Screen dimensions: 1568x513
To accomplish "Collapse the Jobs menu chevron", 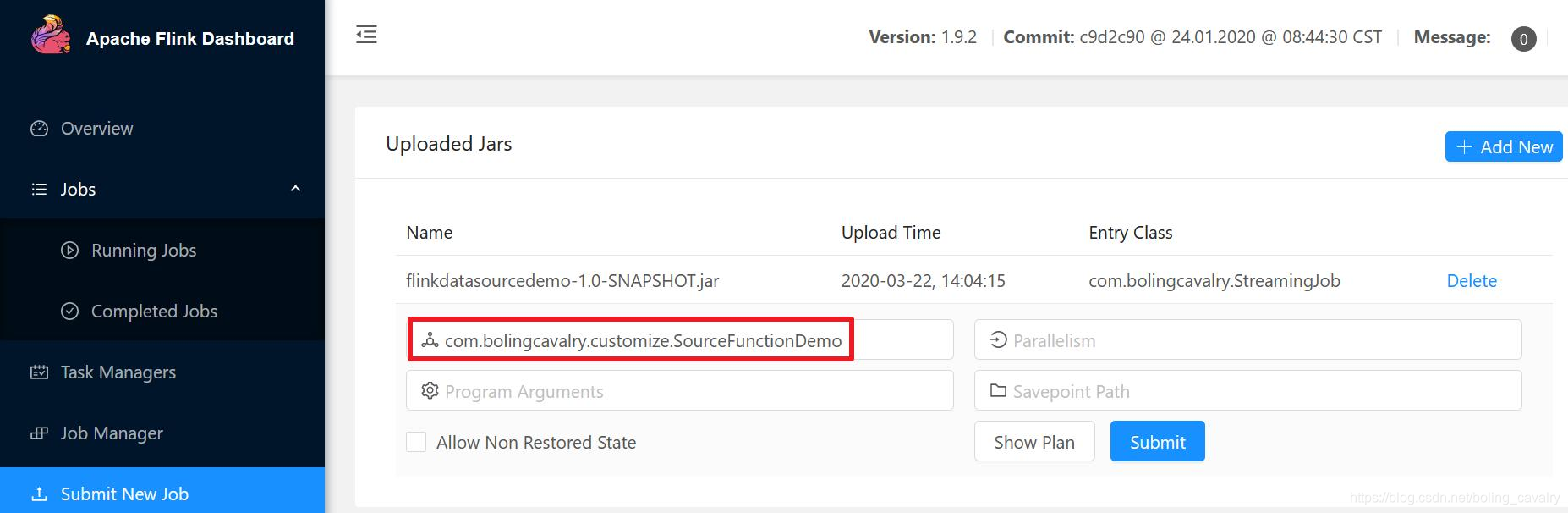I will 295,189.
